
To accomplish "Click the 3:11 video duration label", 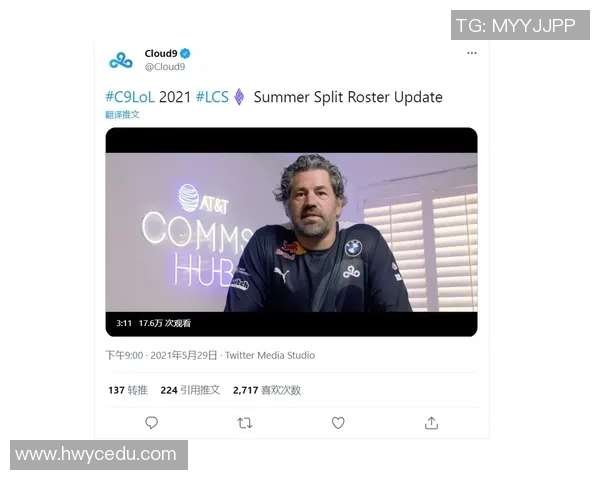I will point(124,323).
